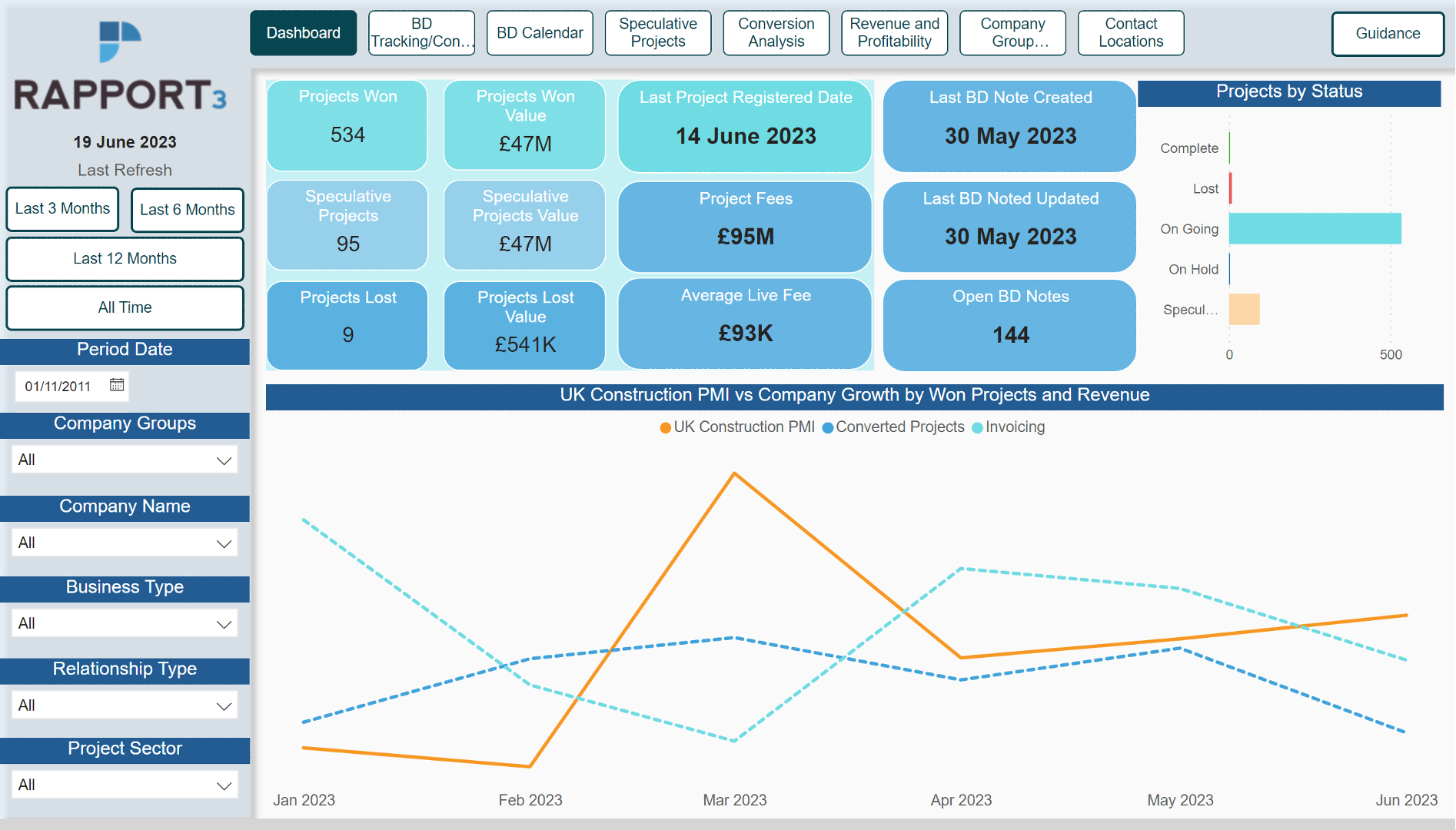Click the Period Date input field

coord(58,387)
